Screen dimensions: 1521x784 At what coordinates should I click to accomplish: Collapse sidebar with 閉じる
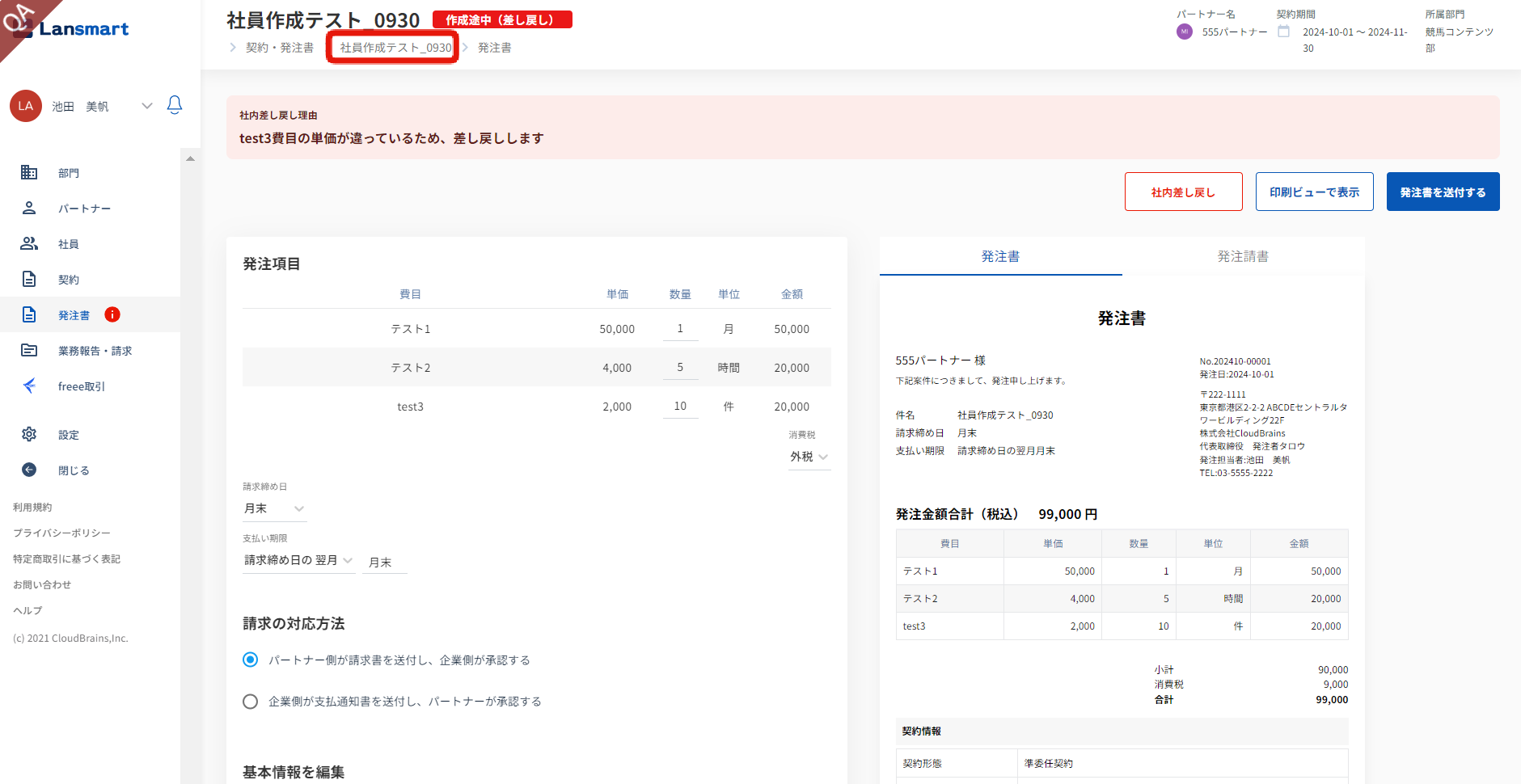(90, 470)
